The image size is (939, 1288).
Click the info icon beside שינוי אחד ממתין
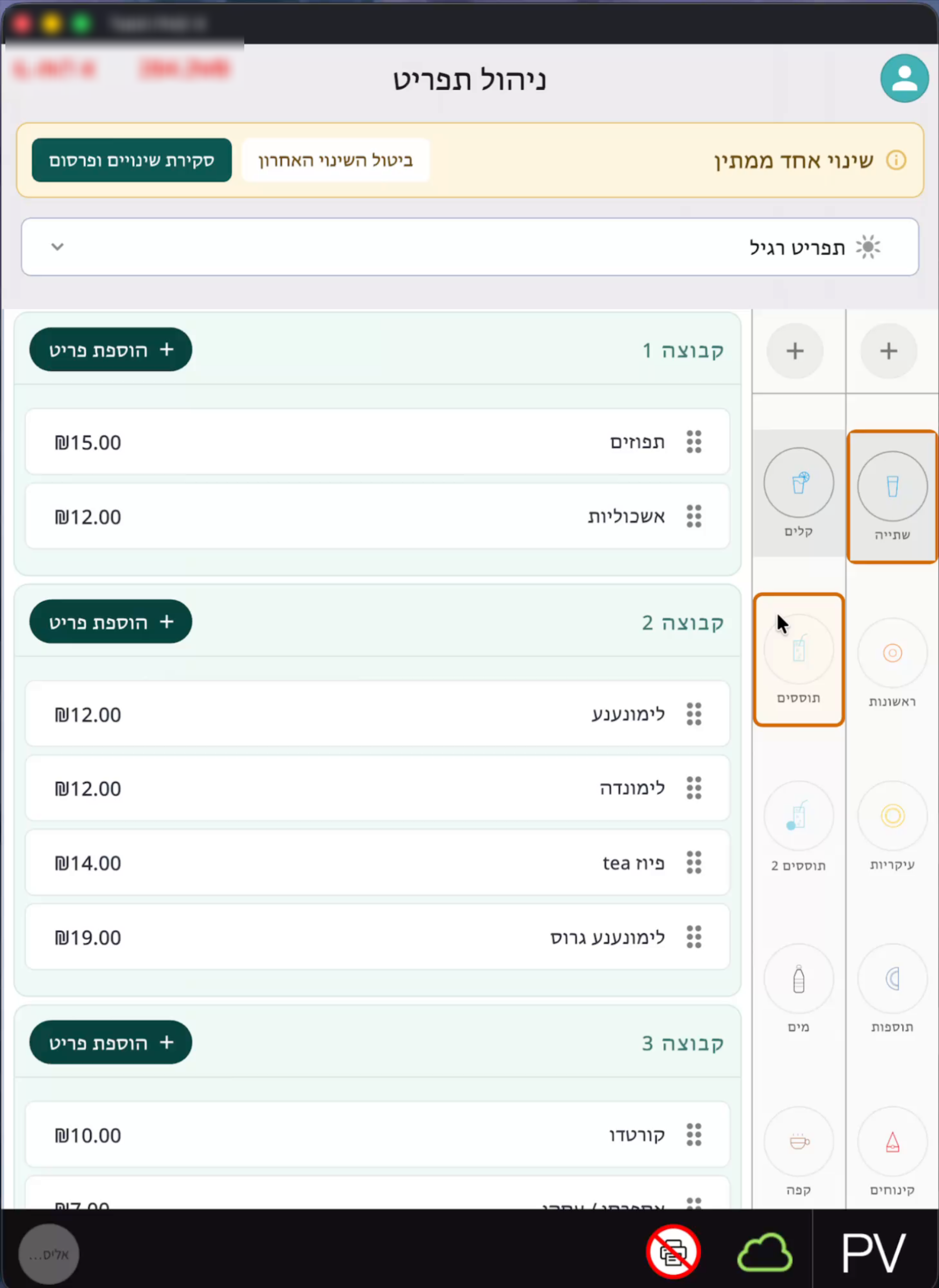[896, 160]
